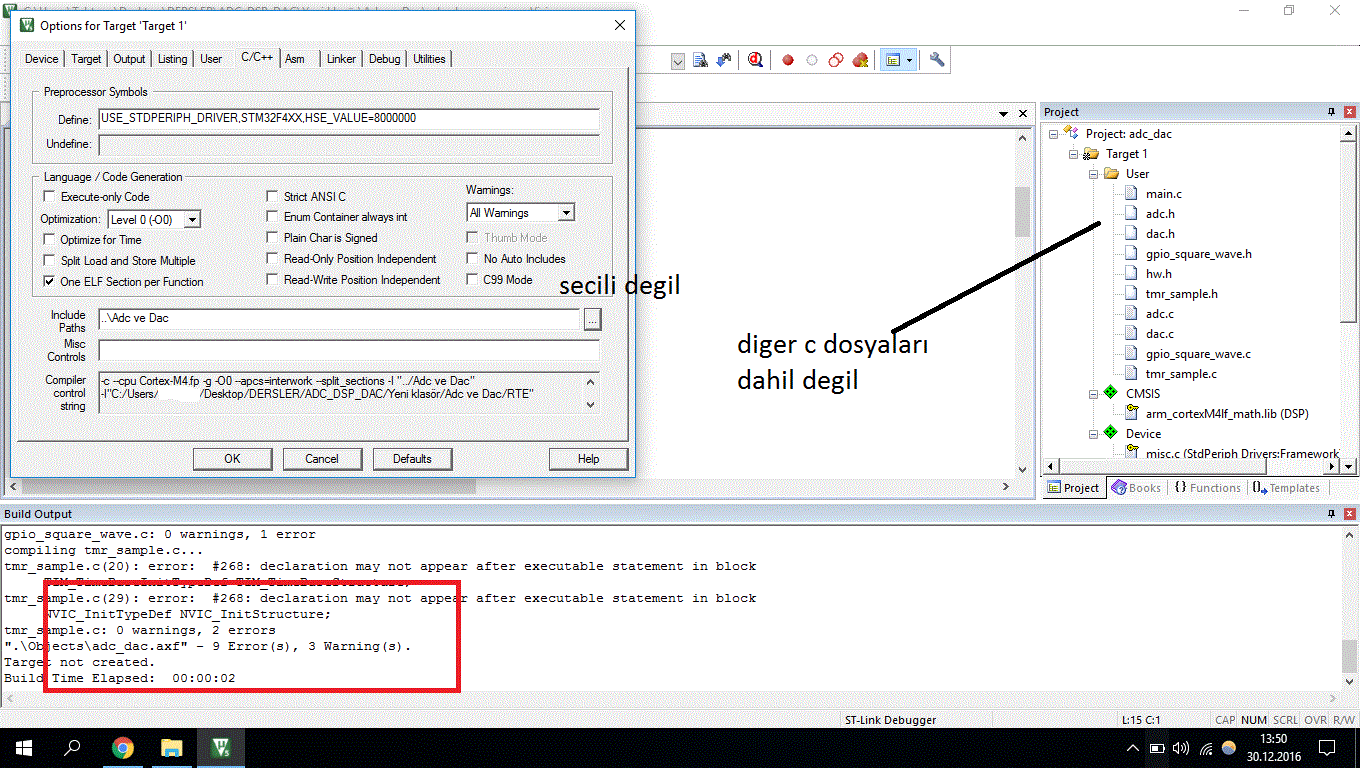
Task: Switch to the Output tab
Action: [x=129, y=59]
